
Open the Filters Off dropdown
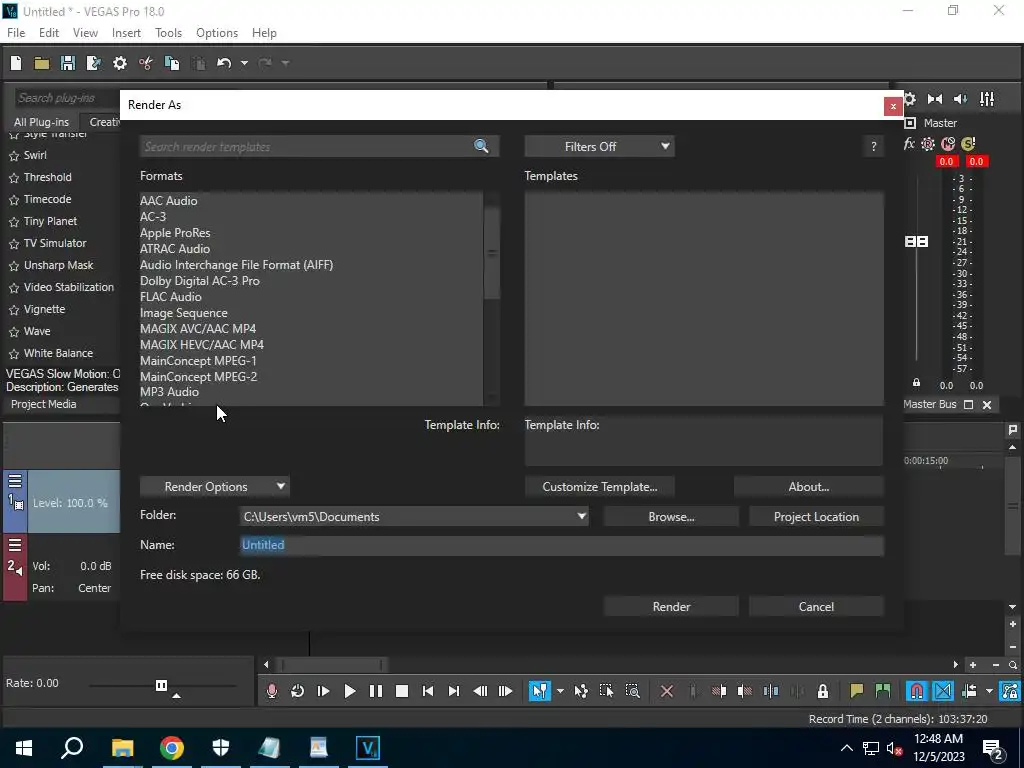click(x=600, y=146)
